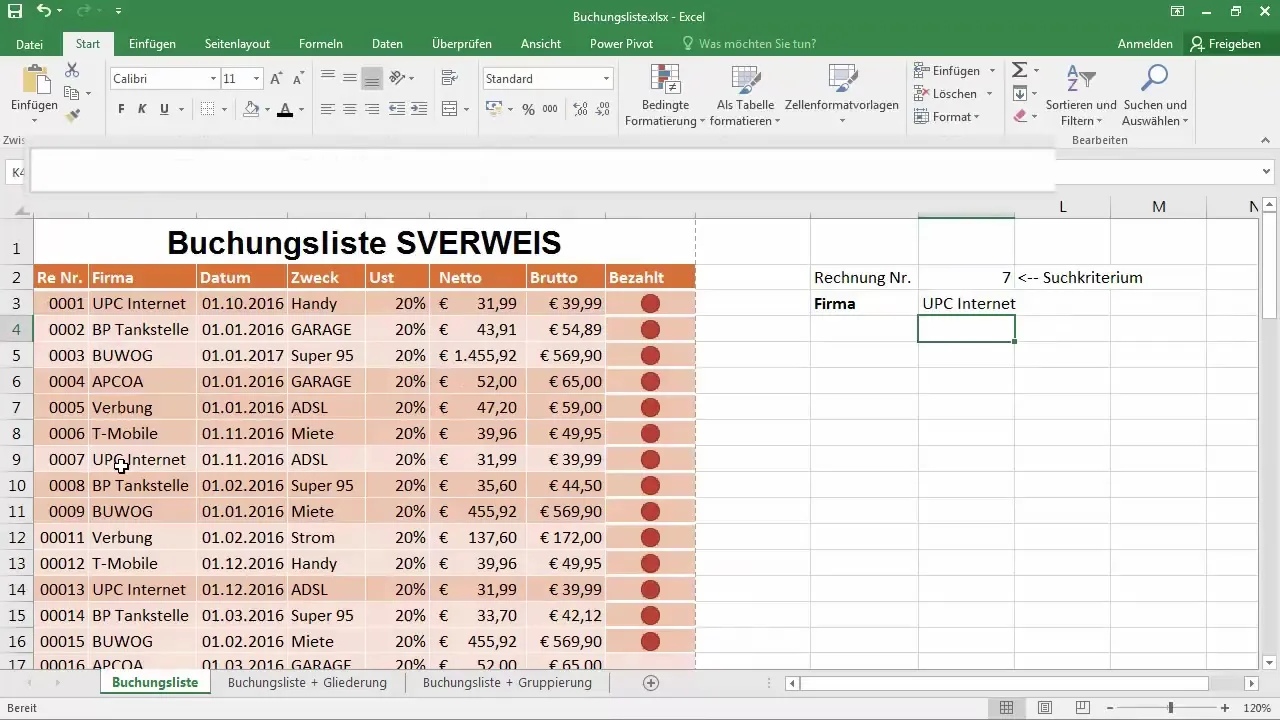Image resolution: width=1280 pixels, height=720 pixels.
Task: Open the Calibri font name dropdown
Action: pyautogui.click(x=213, y=78)
